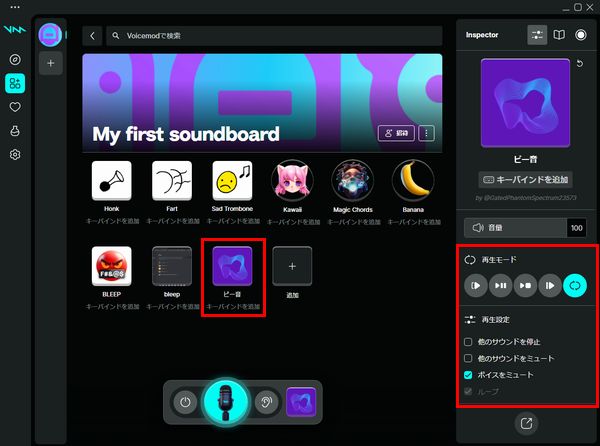Toggle the ループ checkbox
The width and height of the screenshot is (600, 446).
(468, 391)
